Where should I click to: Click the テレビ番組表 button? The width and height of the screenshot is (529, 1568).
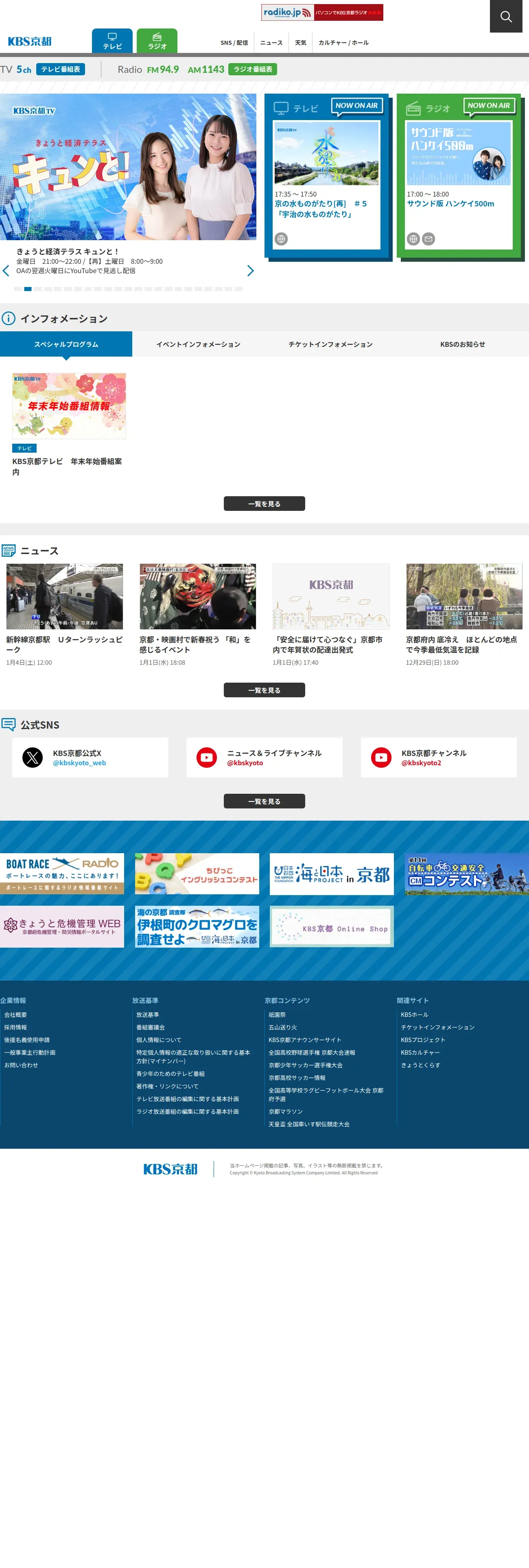(x=60, y=69)
